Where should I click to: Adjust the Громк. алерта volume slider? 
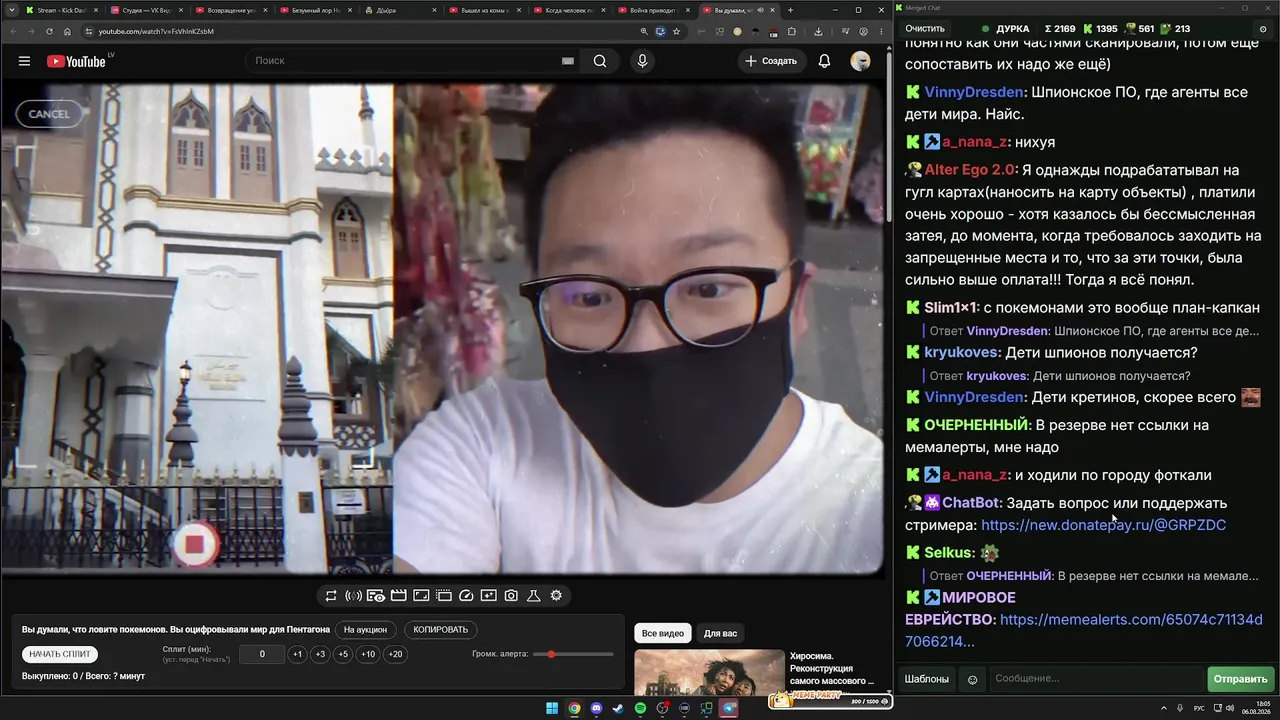tap(574, 654)
